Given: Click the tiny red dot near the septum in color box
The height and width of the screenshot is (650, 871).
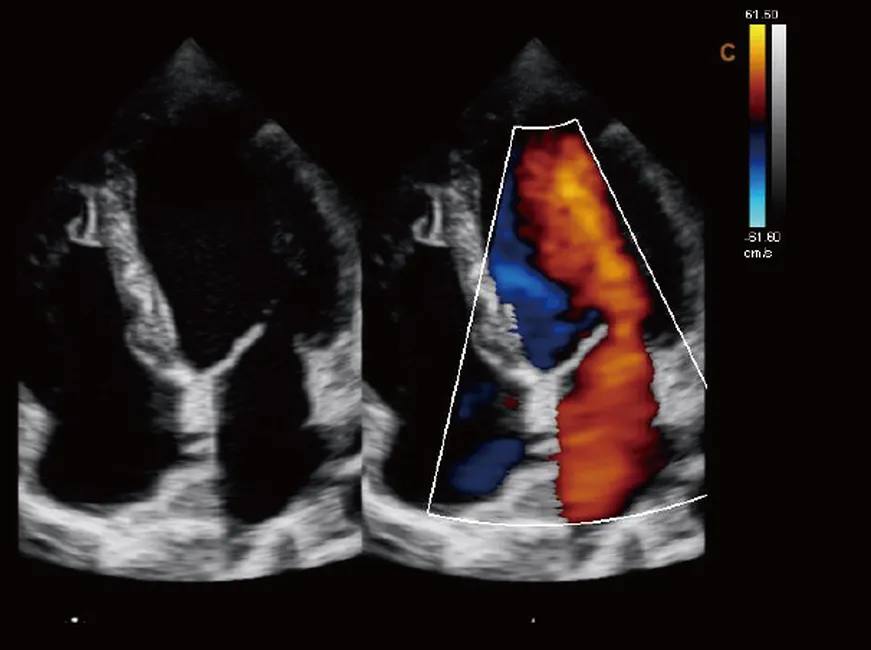Looking at the screenshot, I should (509, 402).
